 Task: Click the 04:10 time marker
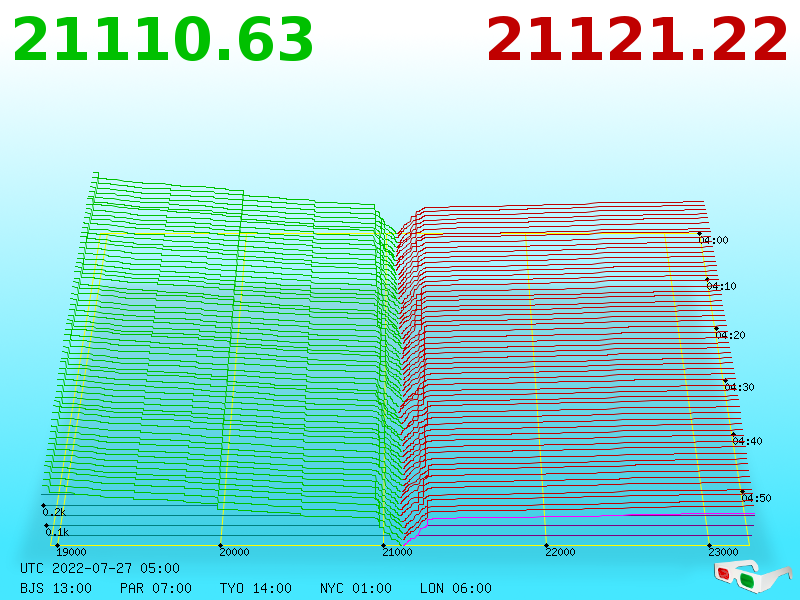(721, 286)
